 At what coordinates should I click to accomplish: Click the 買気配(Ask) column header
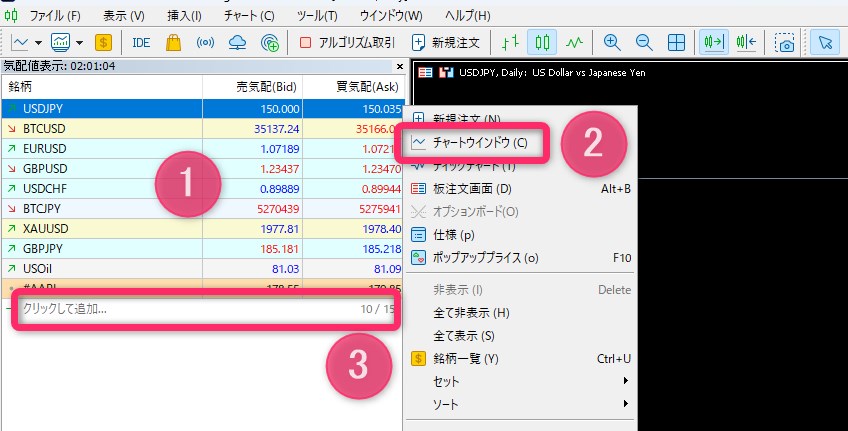[x=353, y=87]
